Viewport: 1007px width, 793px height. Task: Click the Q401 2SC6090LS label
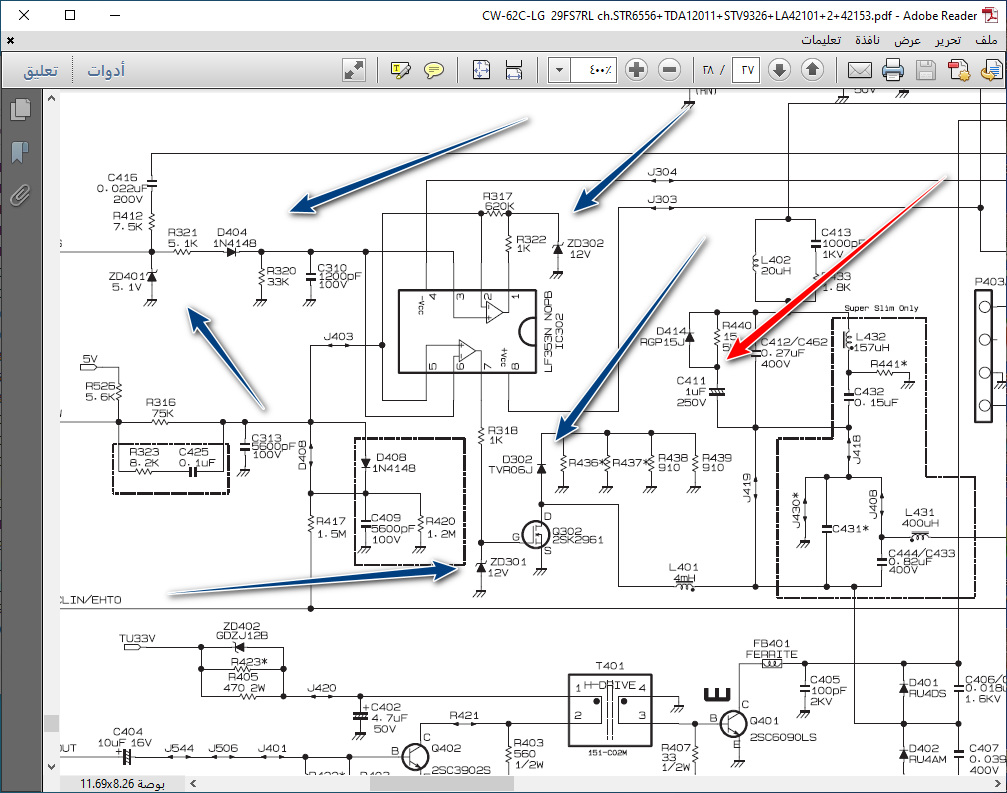783,729
